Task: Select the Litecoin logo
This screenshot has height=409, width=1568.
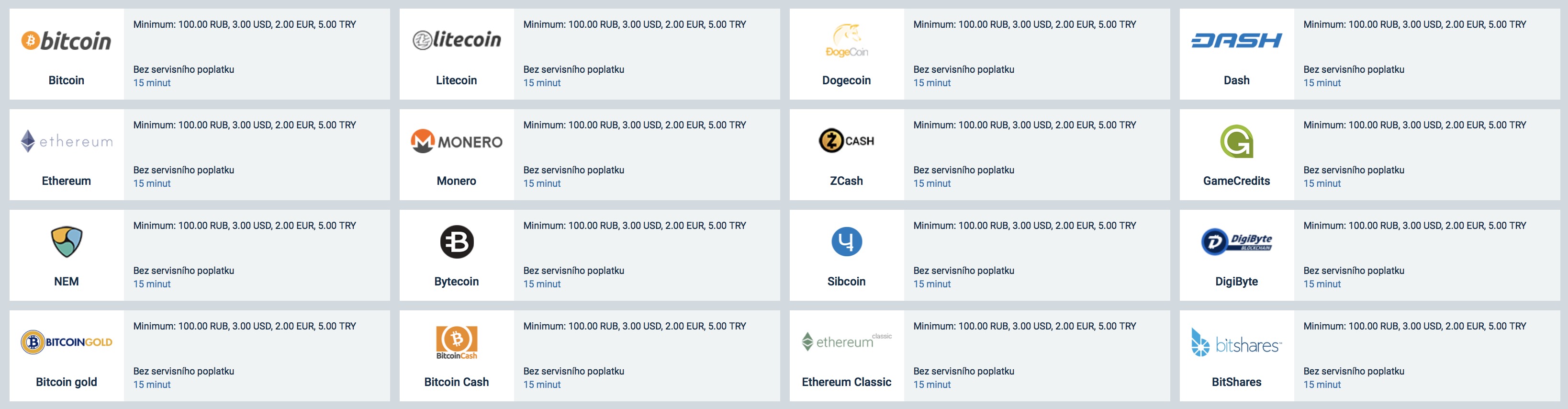Action: (x=457, y=40)
